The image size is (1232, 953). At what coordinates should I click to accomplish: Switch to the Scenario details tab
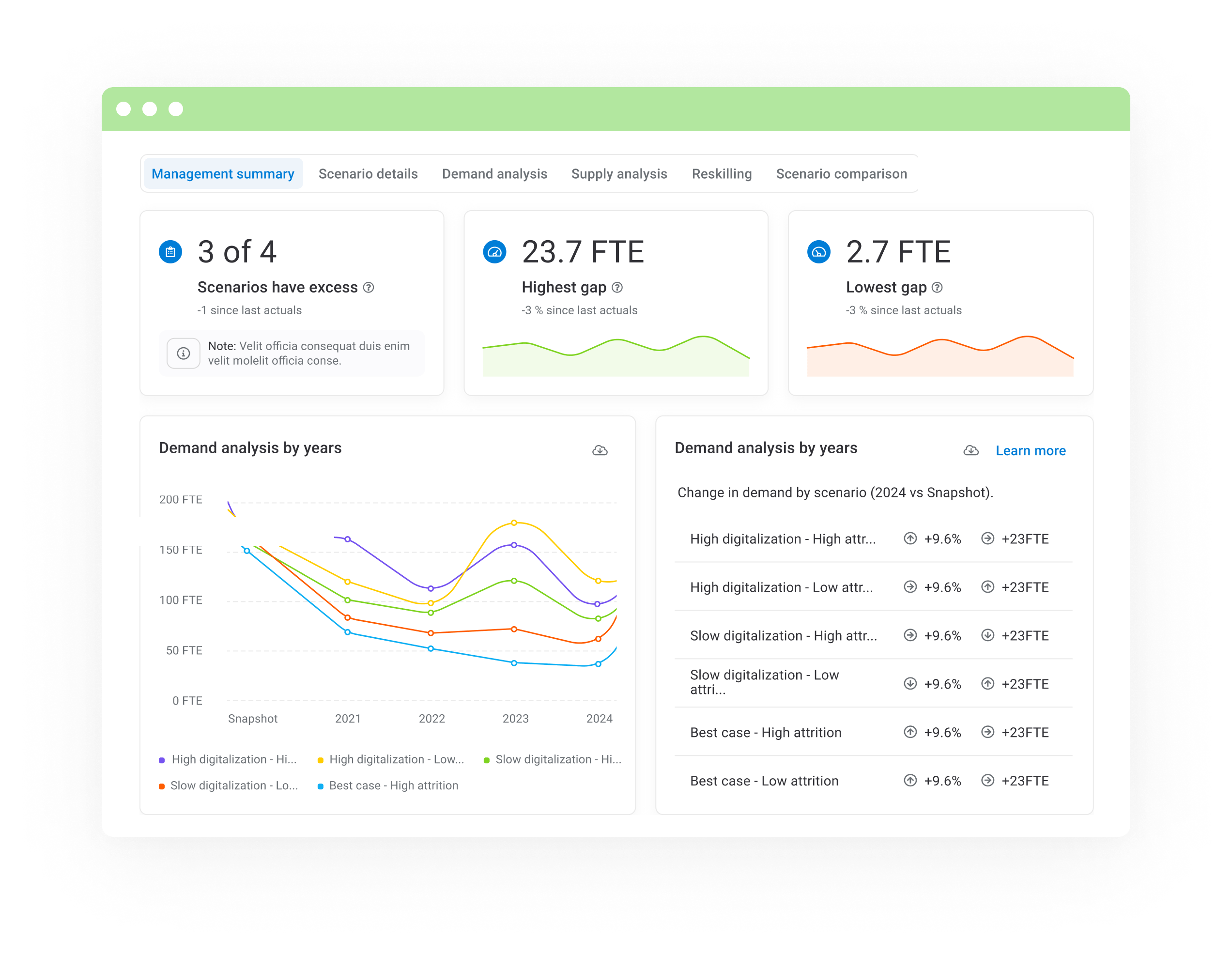tap(368, 174)
